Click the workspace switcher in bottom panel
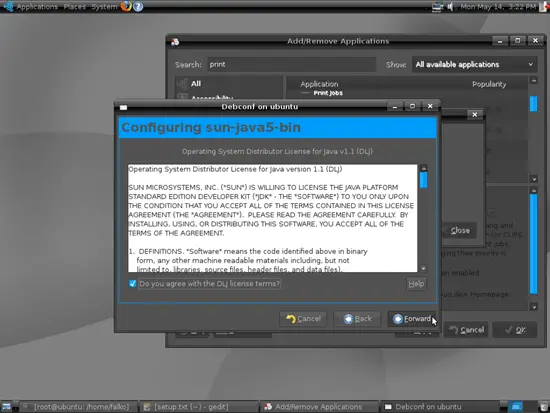The width and height of the screenshot is (550, 413). tap(516, 407)
